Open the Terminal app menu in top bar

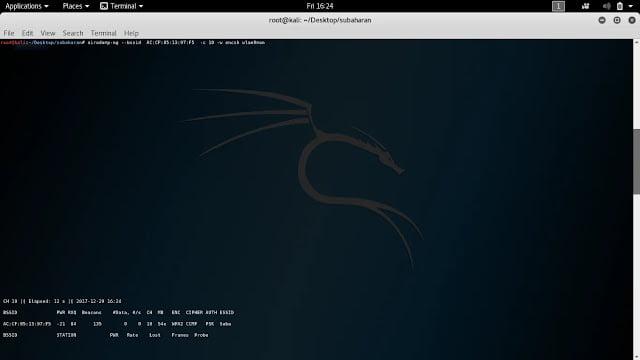tap(122, 6)
